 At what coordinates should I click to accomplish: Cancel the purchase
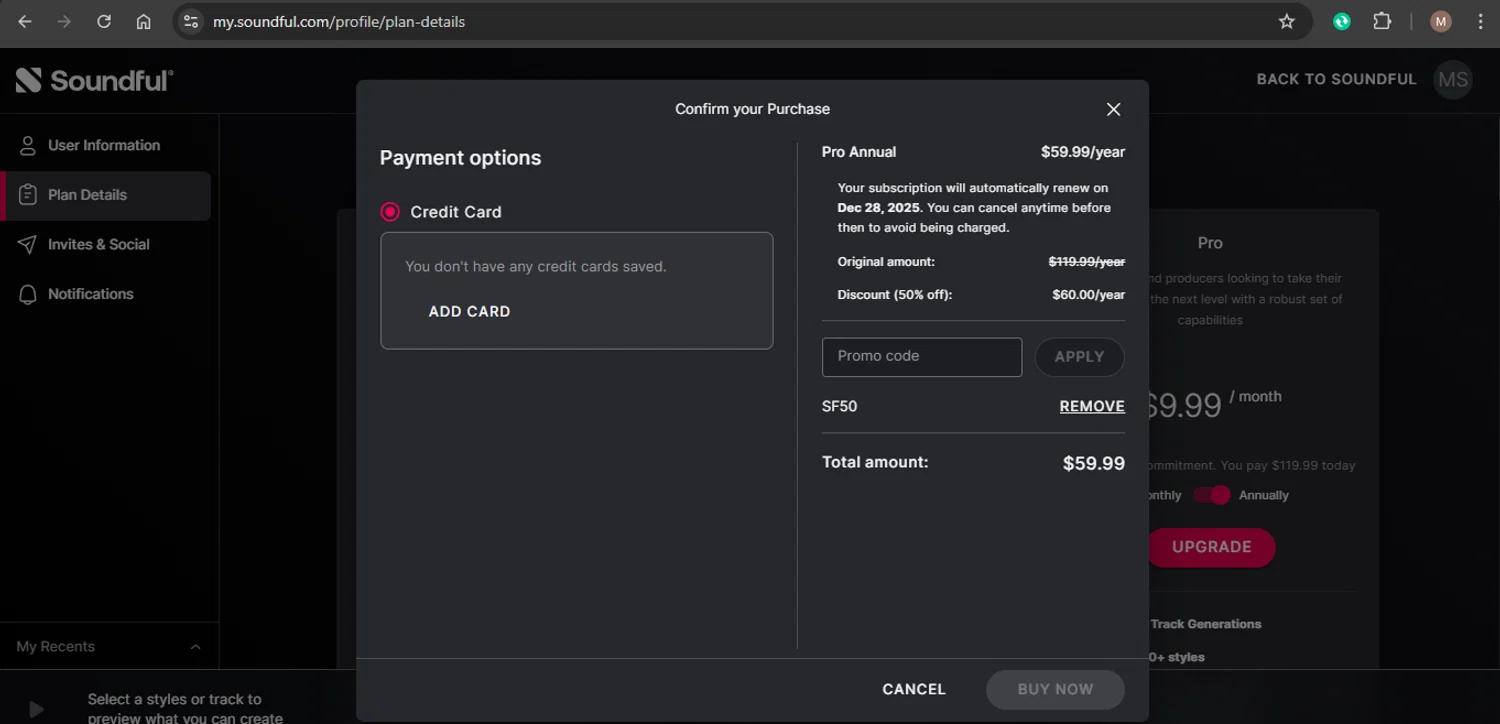click(x=914, y=689)
